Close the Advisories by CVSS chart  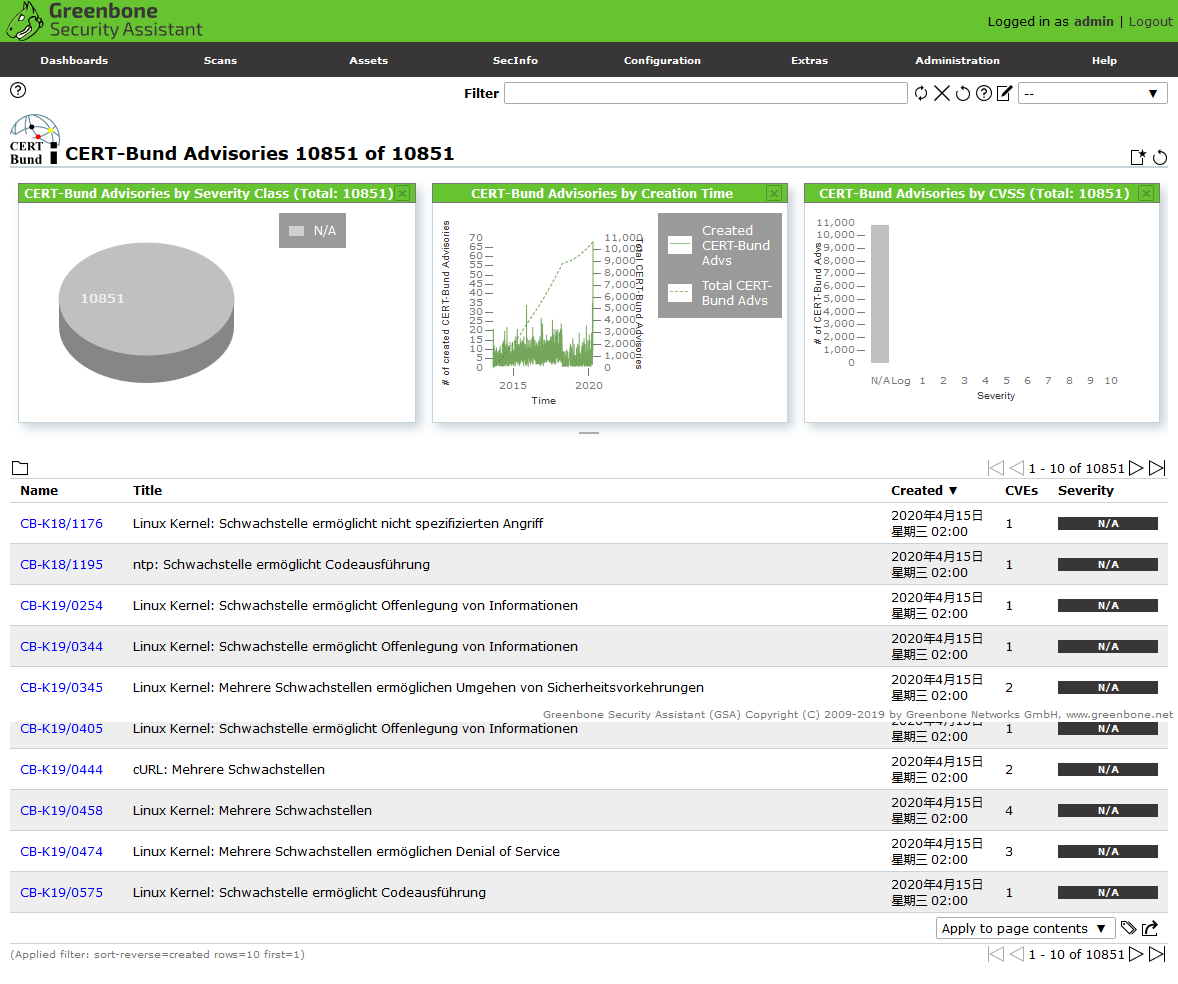[1146, 193]
